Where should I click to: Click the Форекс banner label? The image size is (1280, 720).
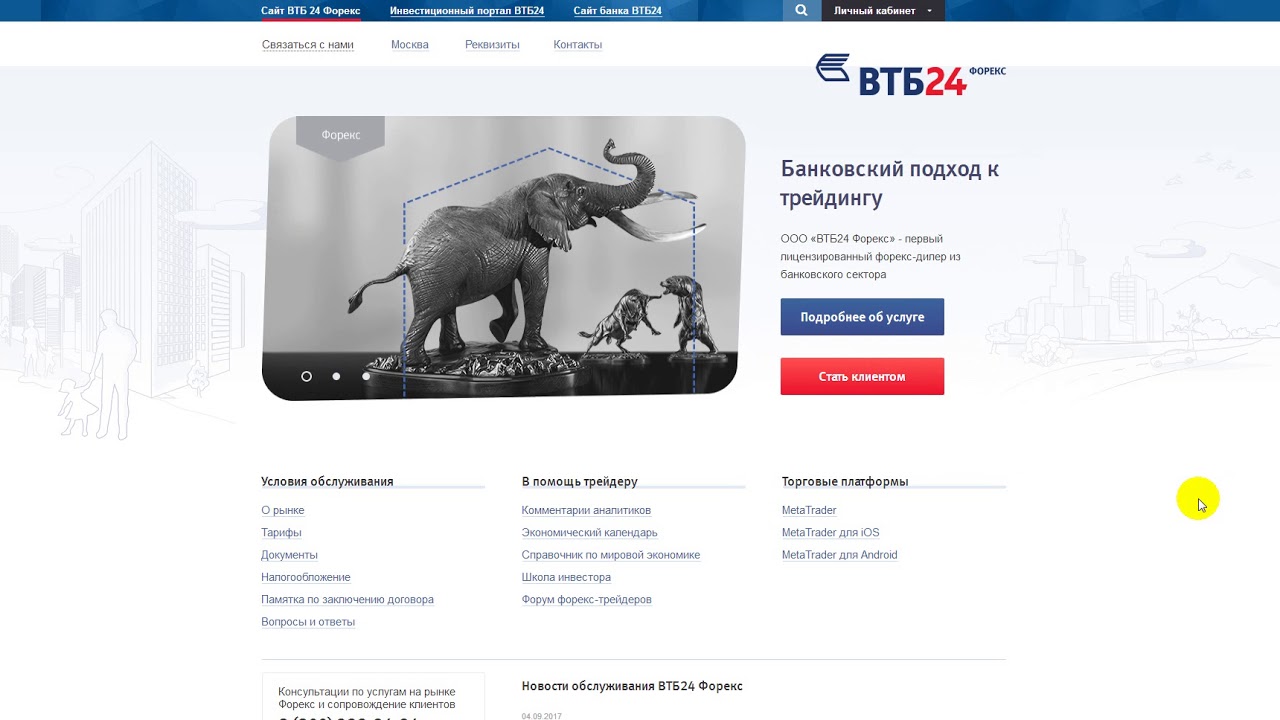pos(341,135)
